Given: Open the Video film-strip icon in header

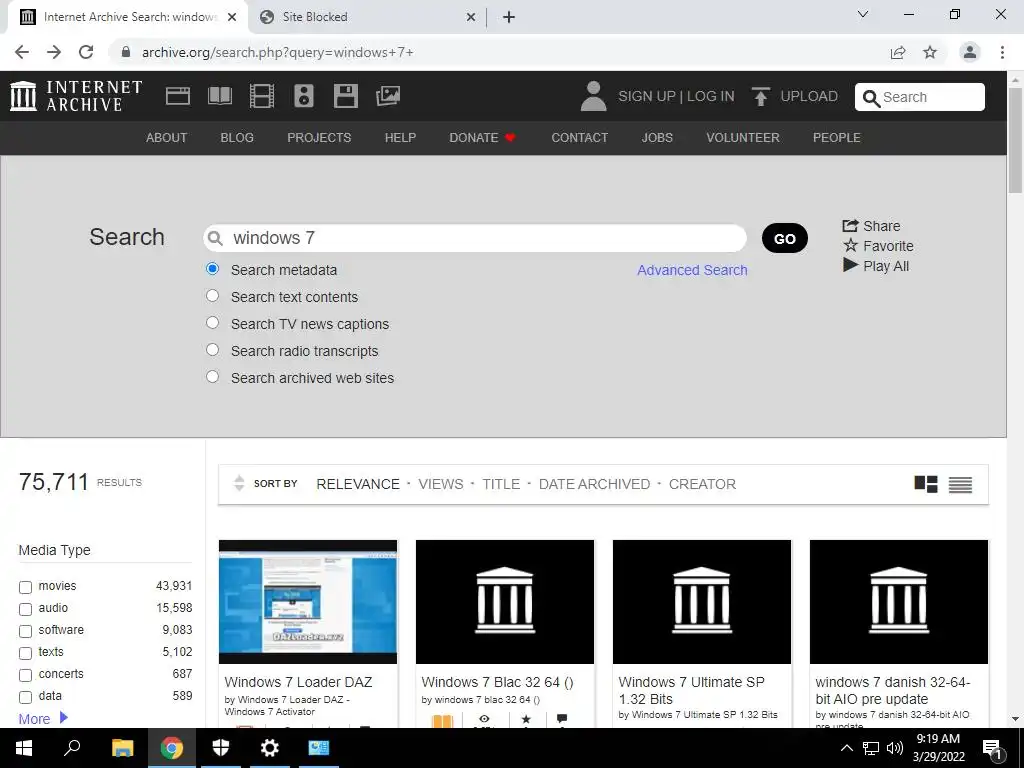Looking at the screenshot, I should point(262,96).
